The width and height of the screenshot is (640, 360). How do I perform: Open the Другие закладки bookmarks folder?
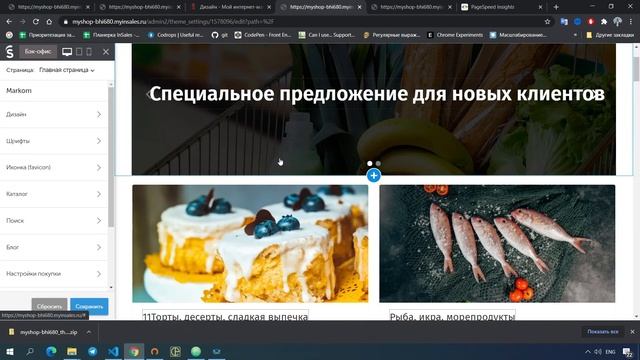(x=610, y=35)
